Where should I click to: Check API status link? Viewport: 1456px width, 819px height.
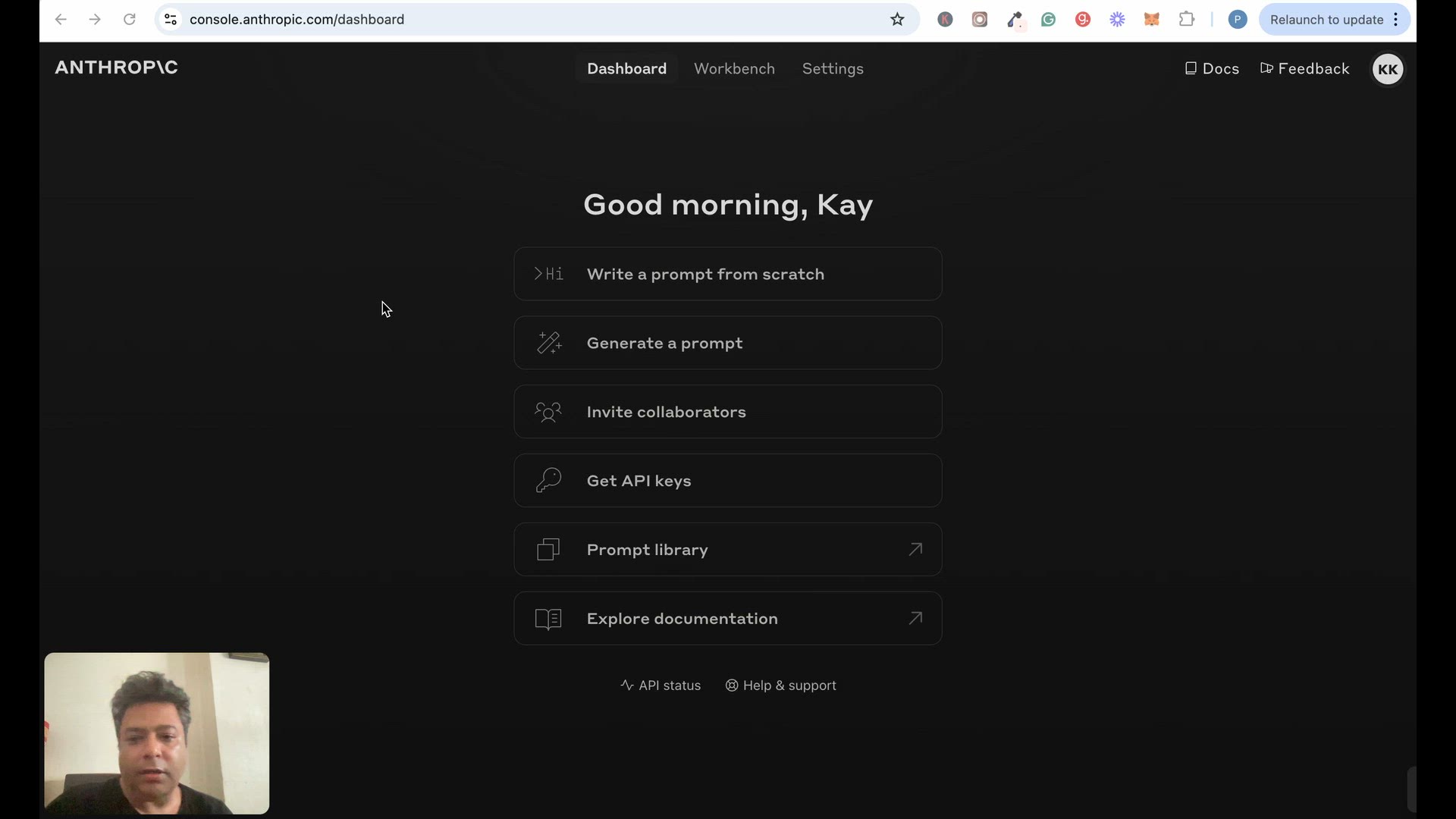661,686
